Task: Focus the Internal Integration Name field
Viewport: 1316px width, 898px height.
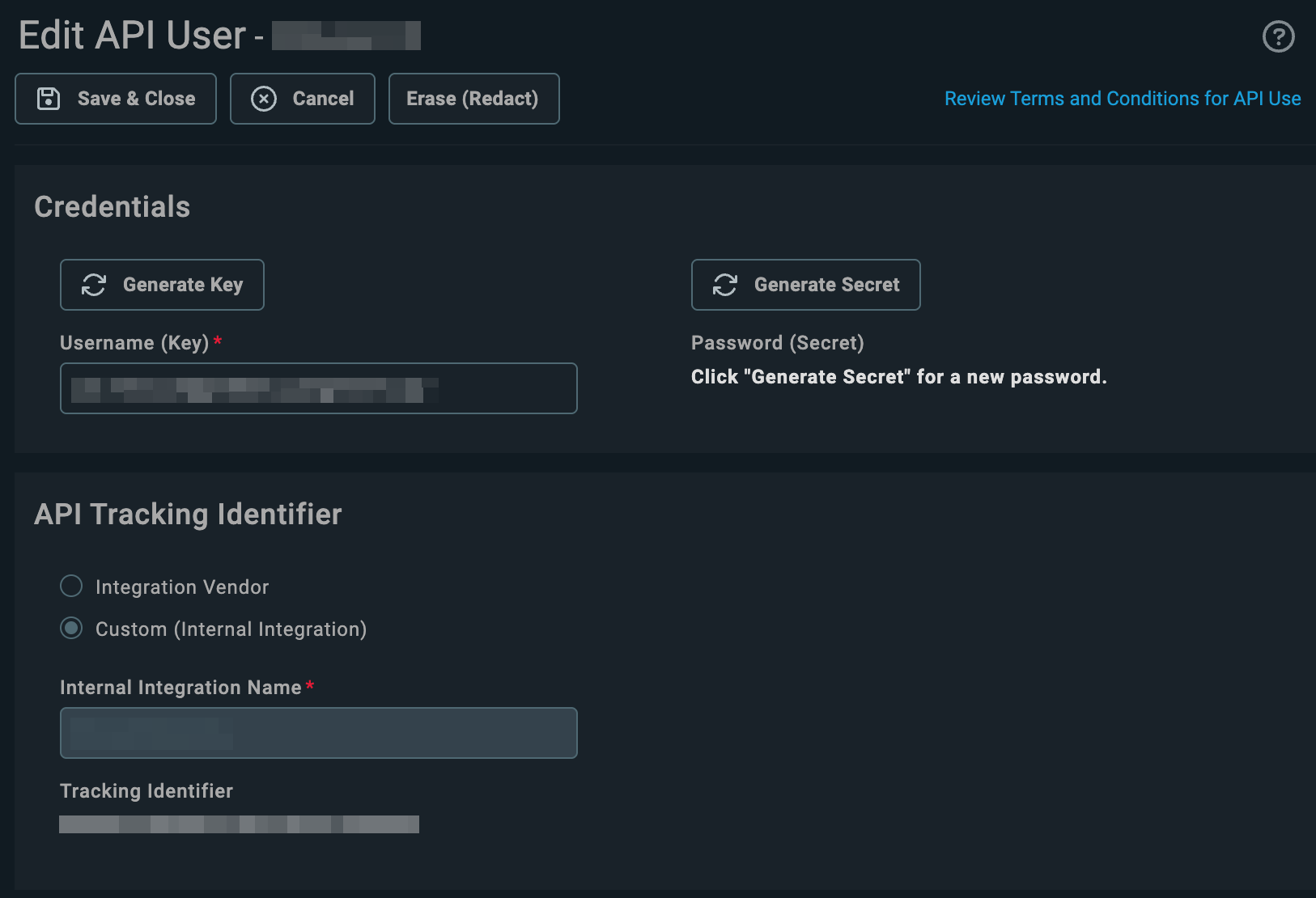Action: 319,733
